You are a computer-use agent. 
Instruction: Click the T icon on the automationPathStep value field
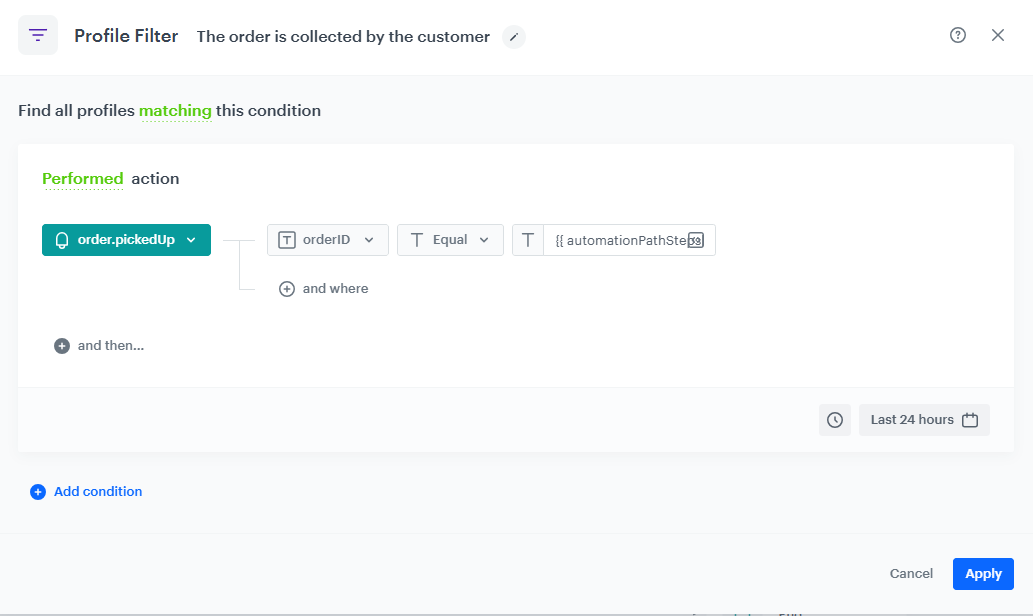pos(528,239)
